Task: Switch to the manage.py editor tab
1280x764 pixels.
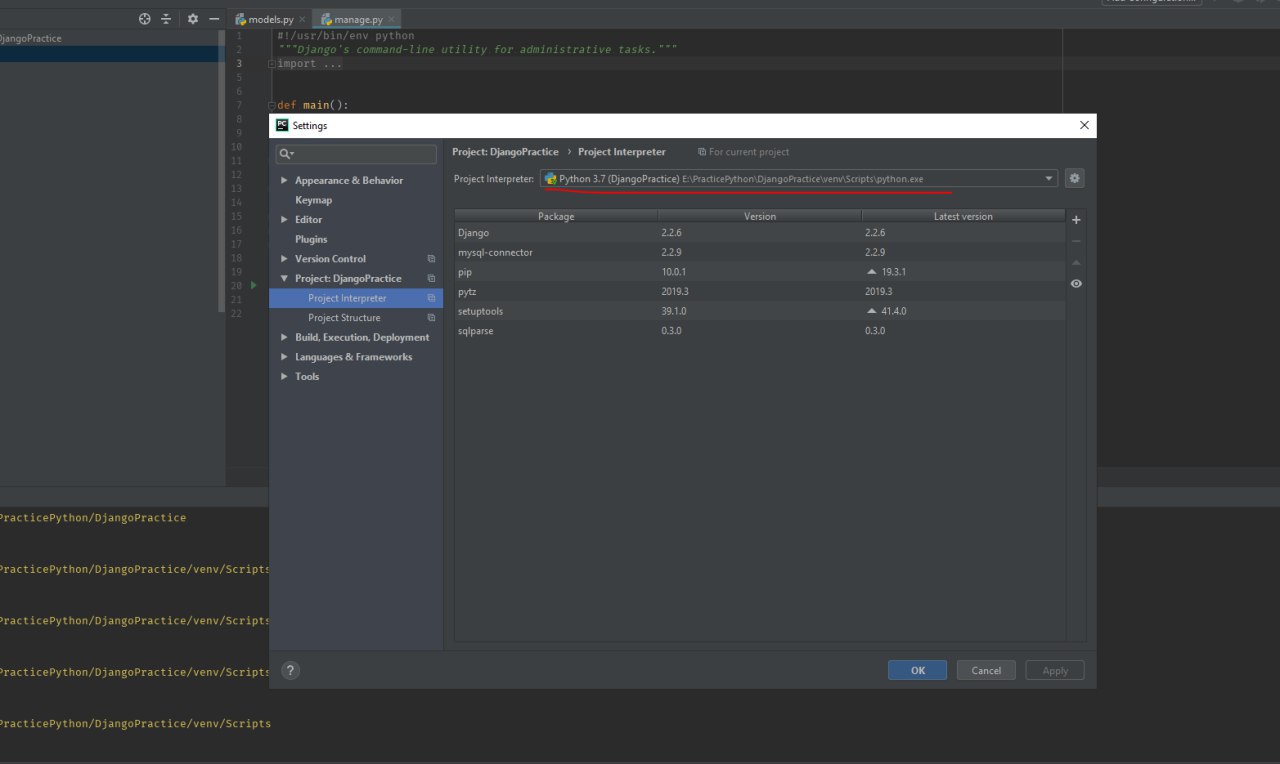Action: (x=356, y=20)
